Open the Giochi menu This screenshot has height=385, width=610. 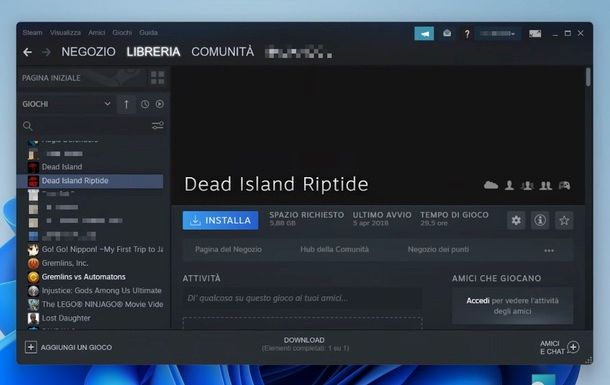(x=122, y=33)
